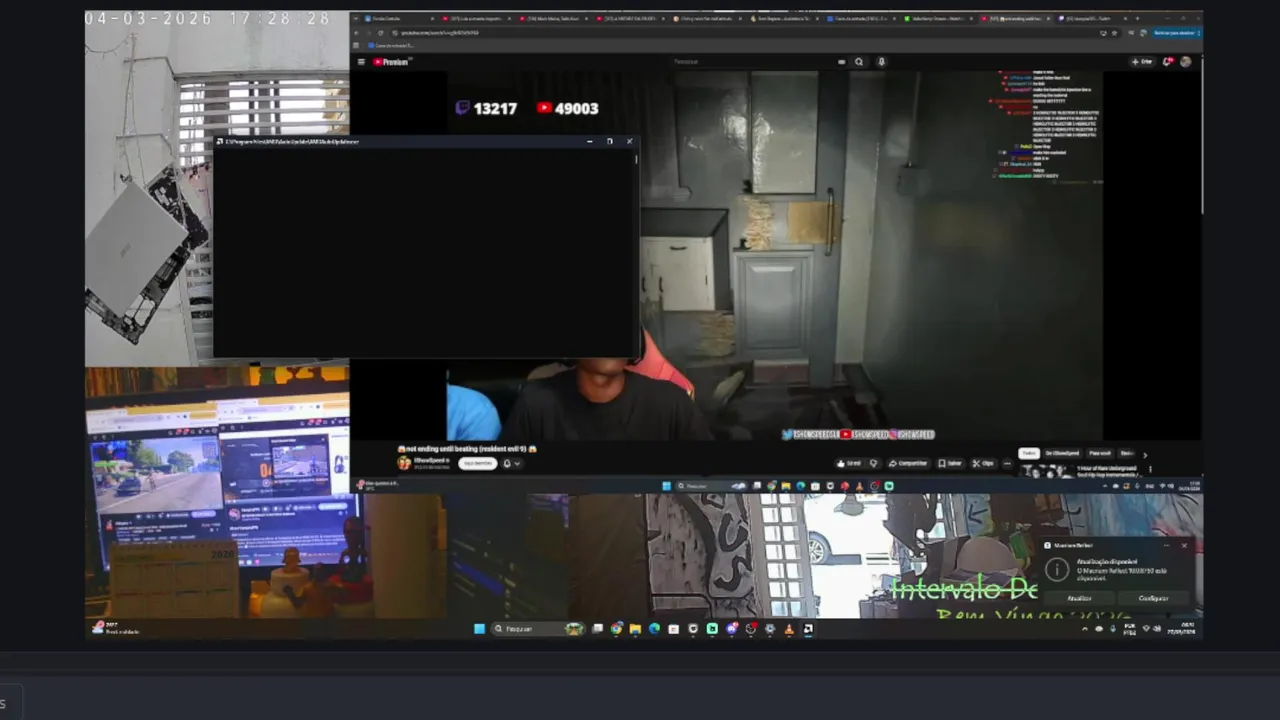The height and width of the screenshot is (720, 1280).
Task: Open VLC cone icon on bottom taskbar
Action: (x=789, y=628)
